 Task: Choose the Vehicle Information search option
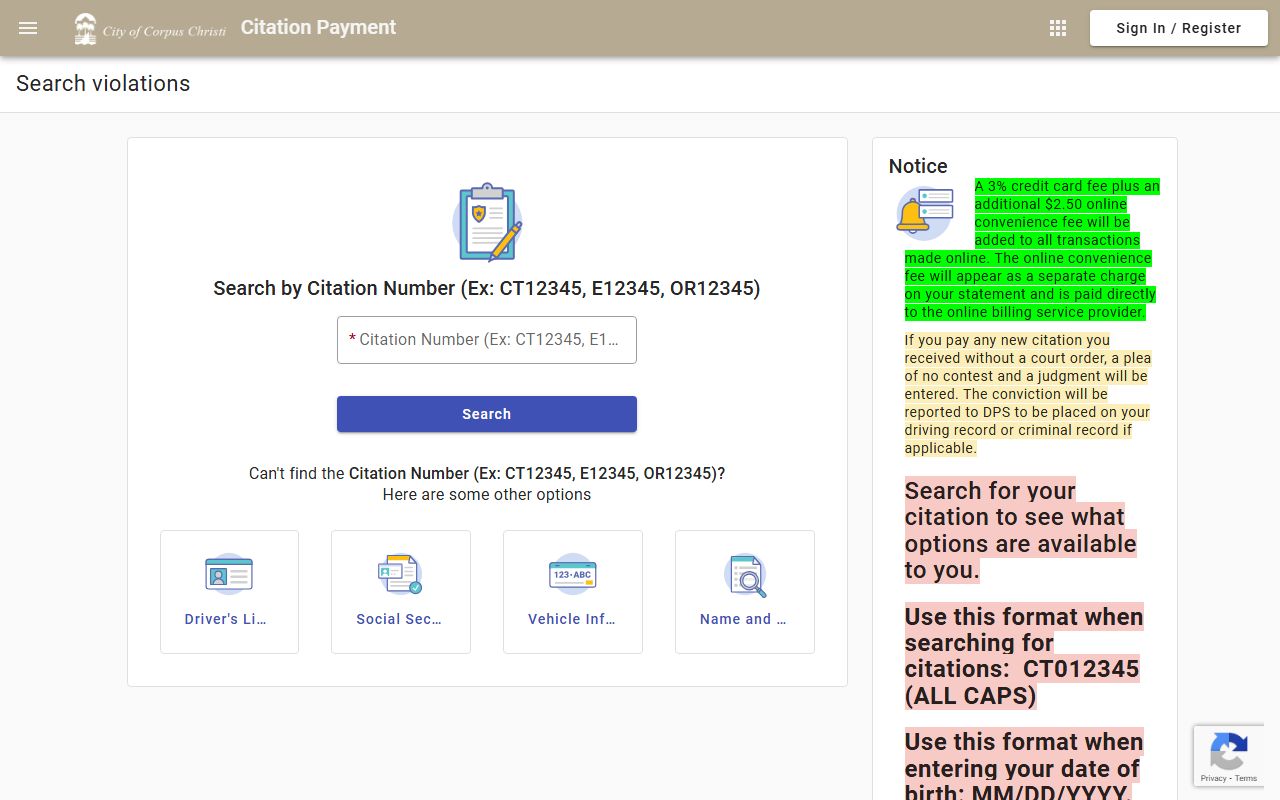pyautogui.click(x=573, y=592)
